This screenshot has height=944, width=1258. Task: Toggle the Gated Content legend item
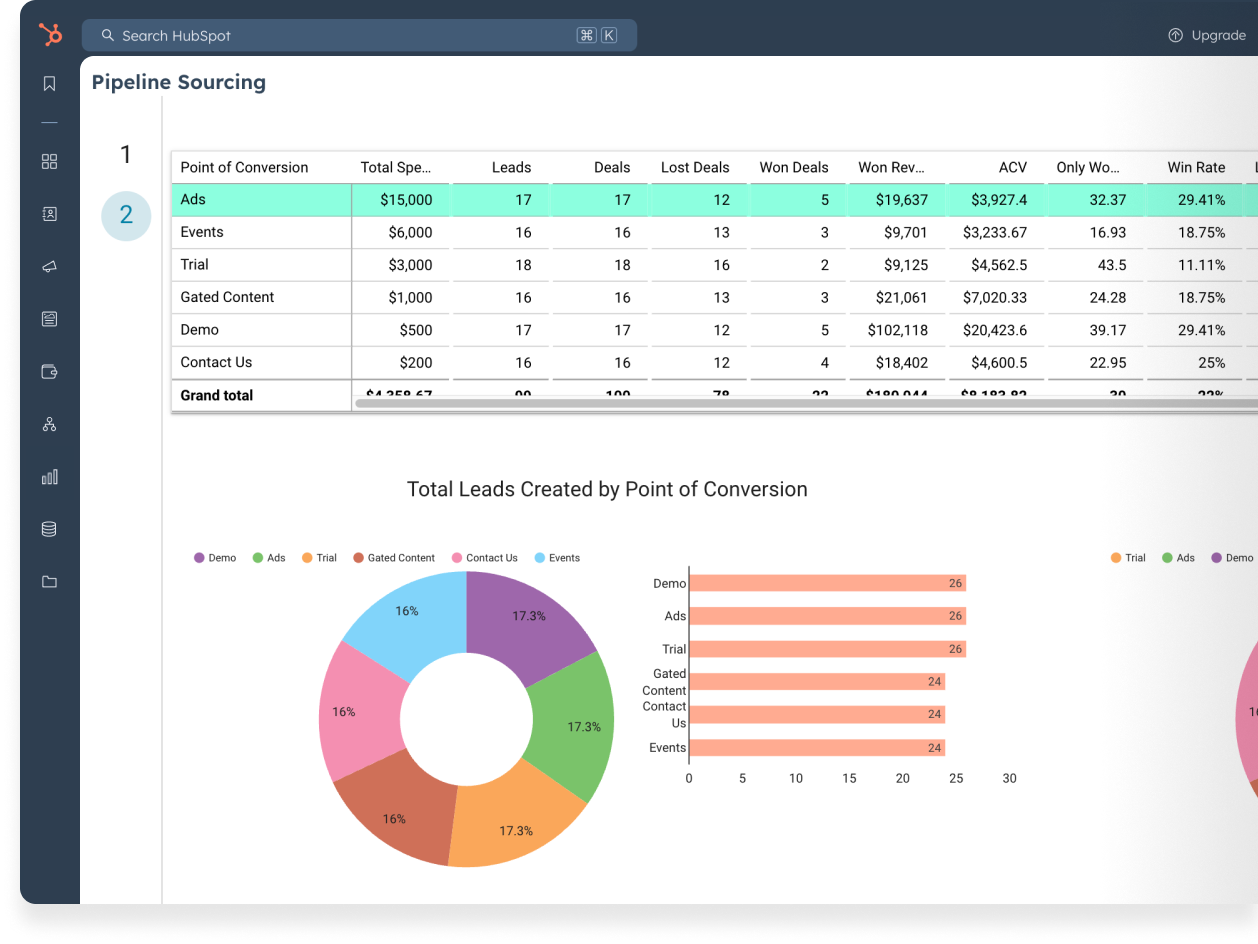coord(394,558)
